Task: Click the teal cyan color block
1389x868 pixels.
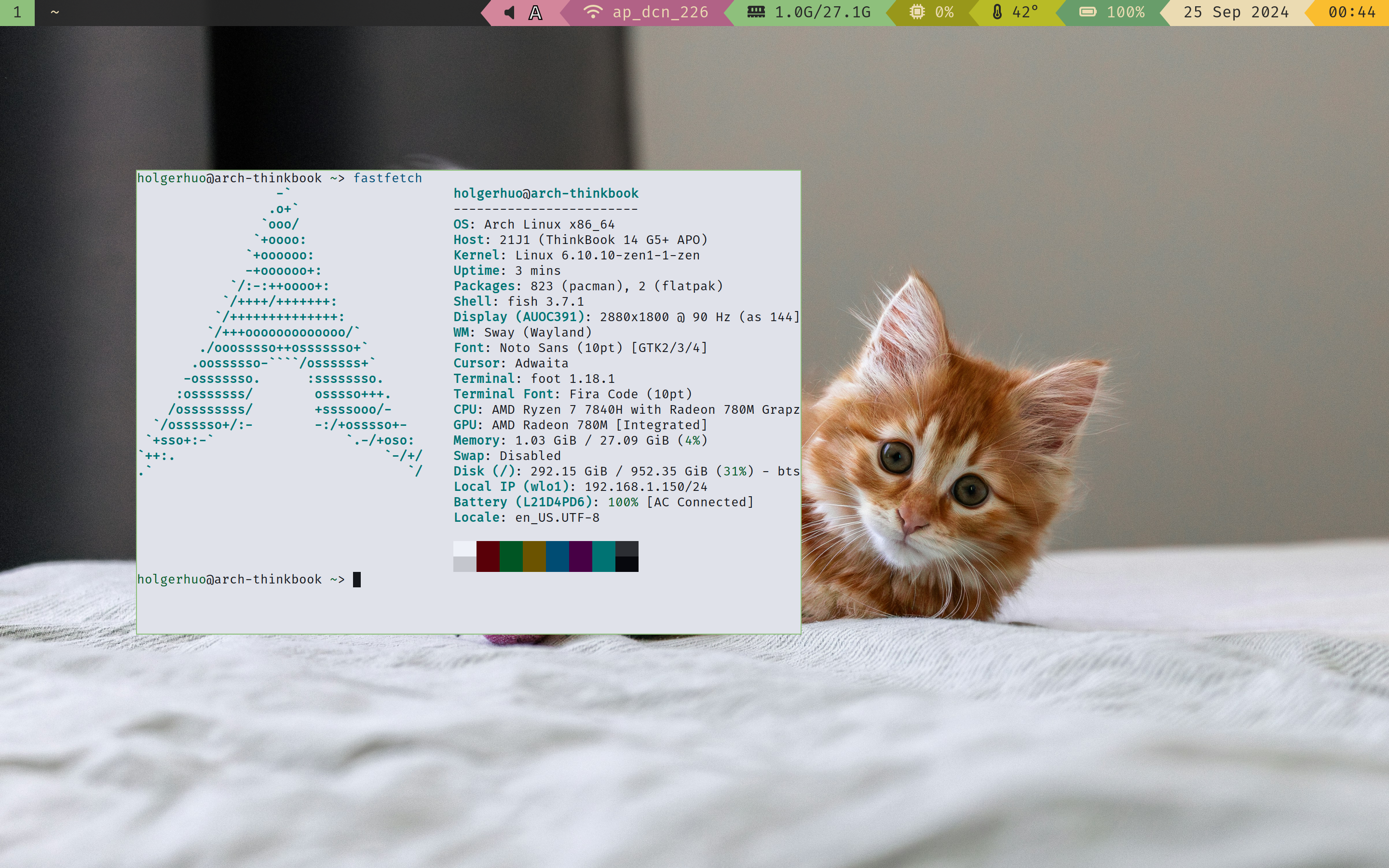Action: click(x=604, y=556)
